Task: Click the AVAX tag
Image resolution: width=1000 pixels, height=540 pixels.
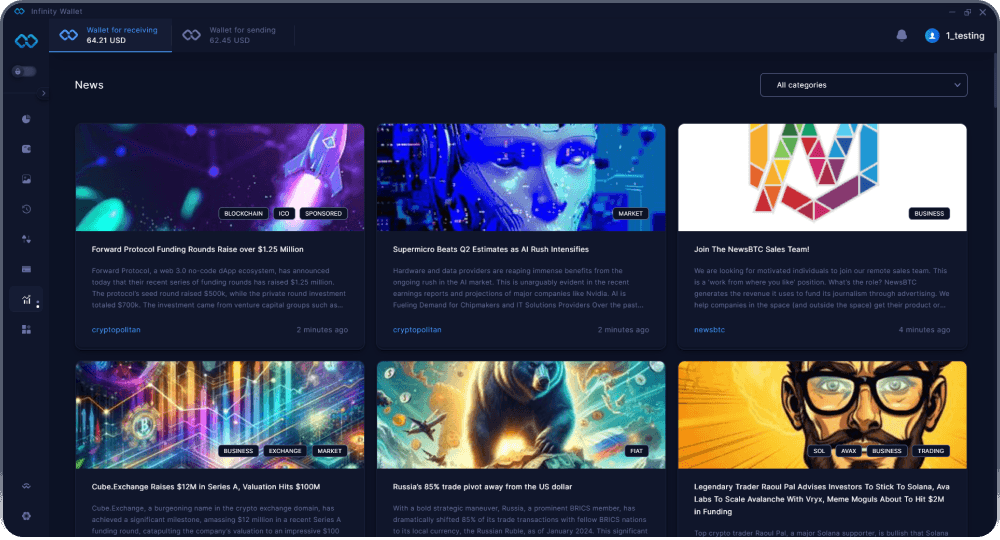Action: [x=848, y=451]
